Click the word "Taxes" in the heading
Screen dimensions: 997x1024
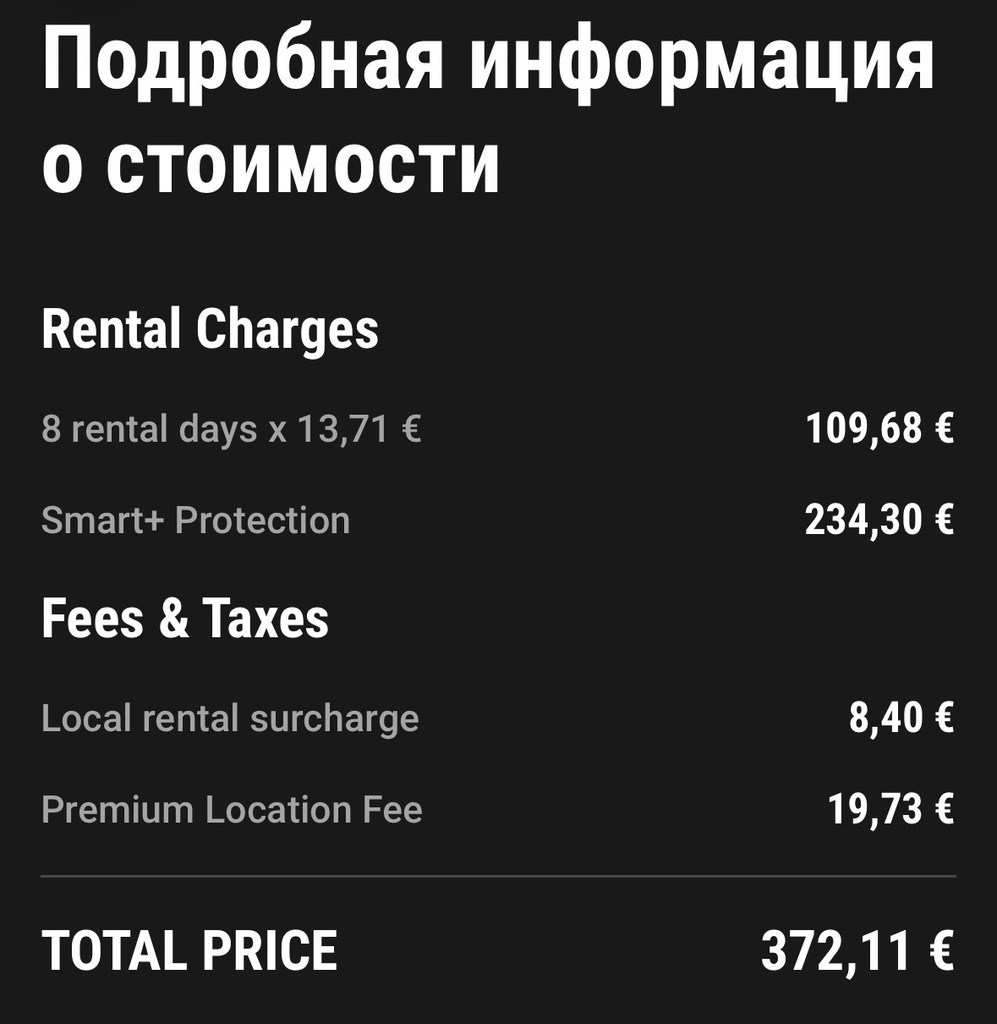click(265, 618)
